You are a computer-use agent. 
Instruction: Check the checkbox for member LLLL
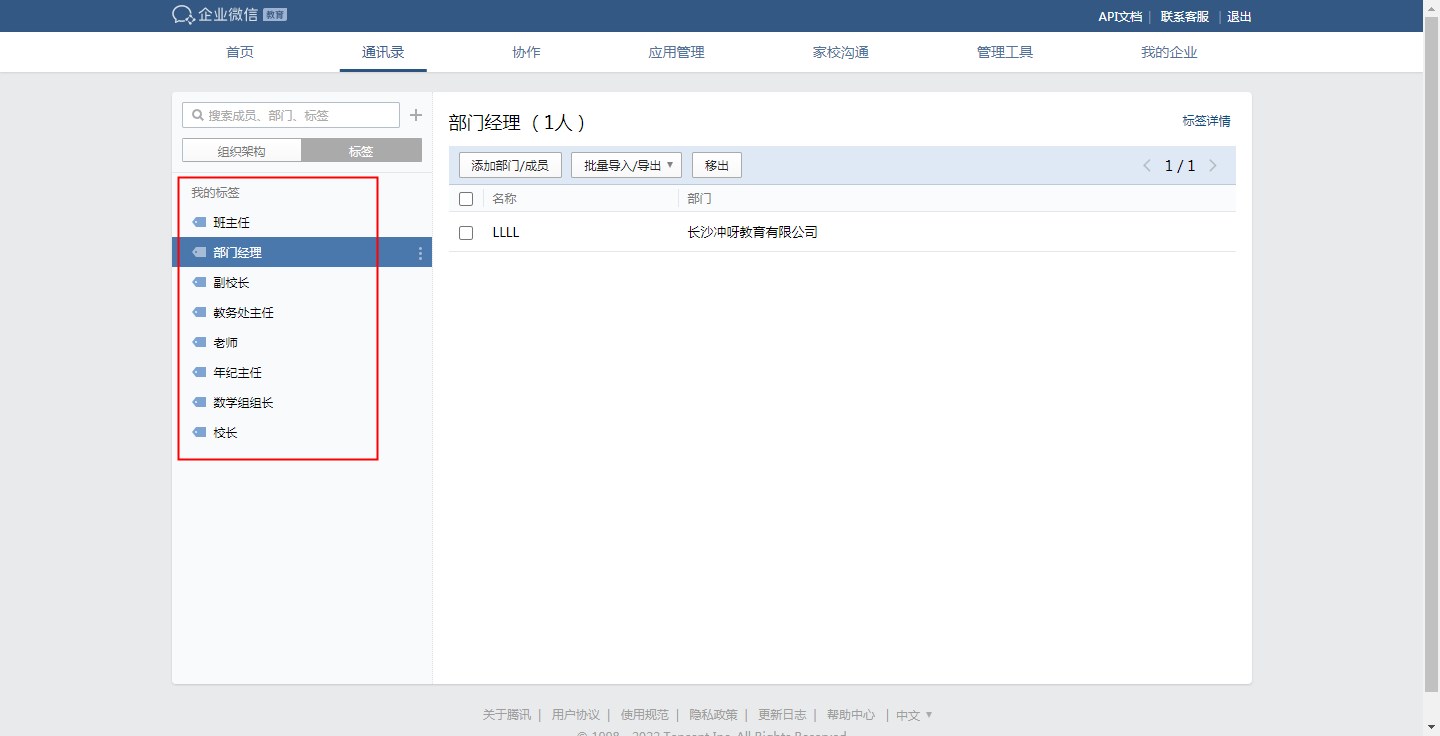point(466,233)
